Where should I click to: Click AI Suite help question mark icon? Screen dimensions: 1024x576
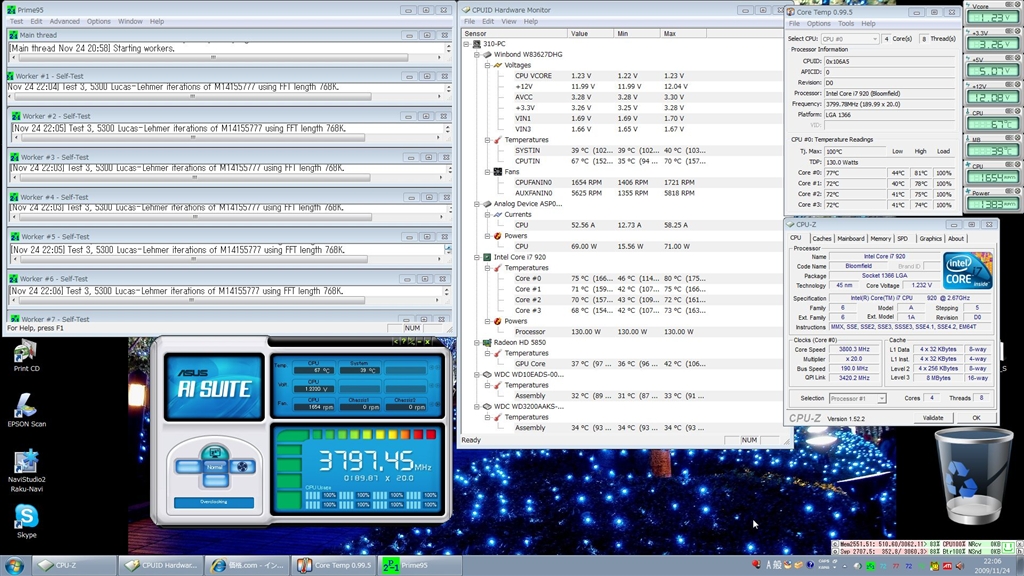pos(404,342)
